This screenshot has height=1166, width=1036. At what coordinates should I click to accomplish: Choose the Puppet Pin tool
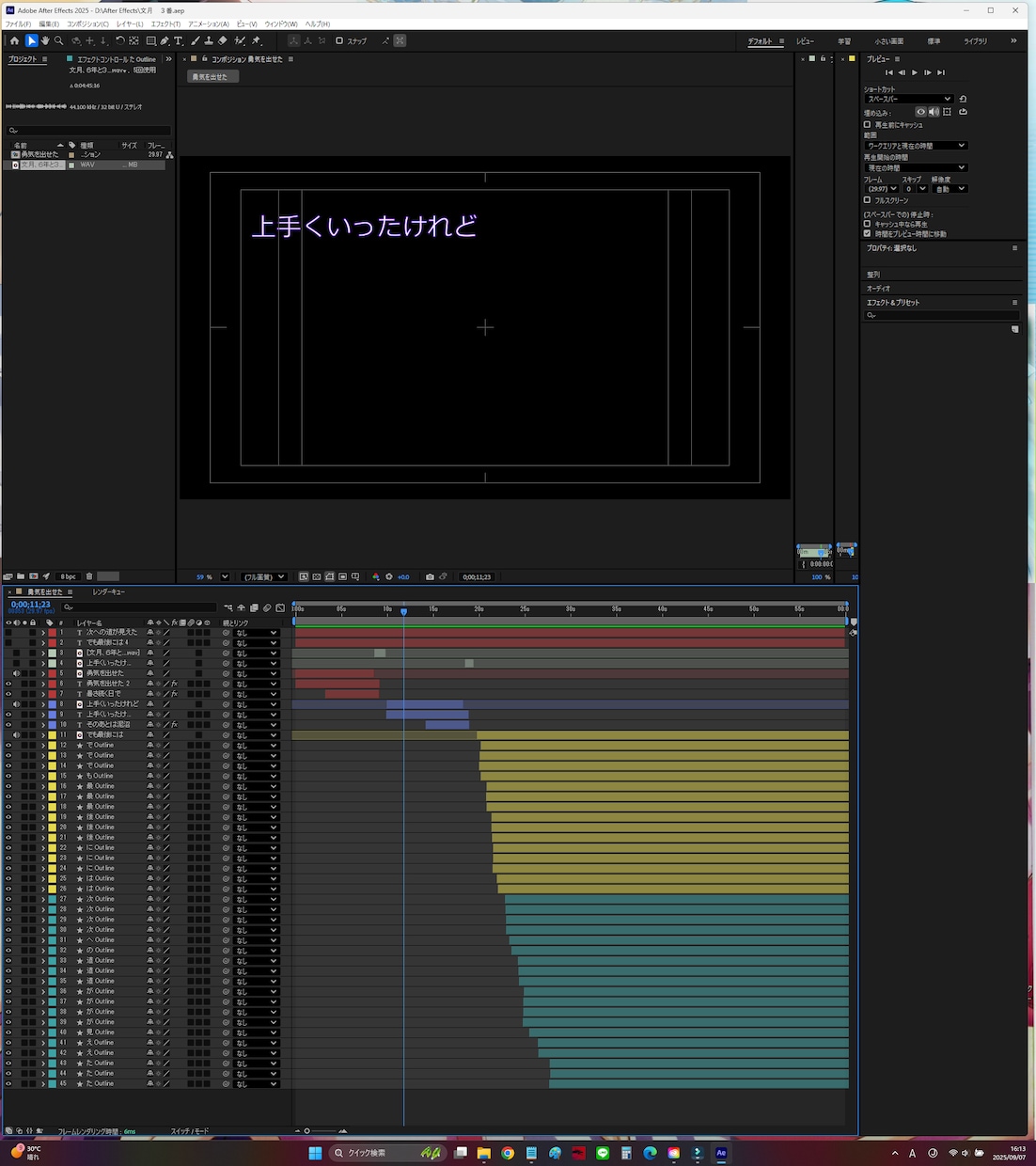click(x=256, y=41)
